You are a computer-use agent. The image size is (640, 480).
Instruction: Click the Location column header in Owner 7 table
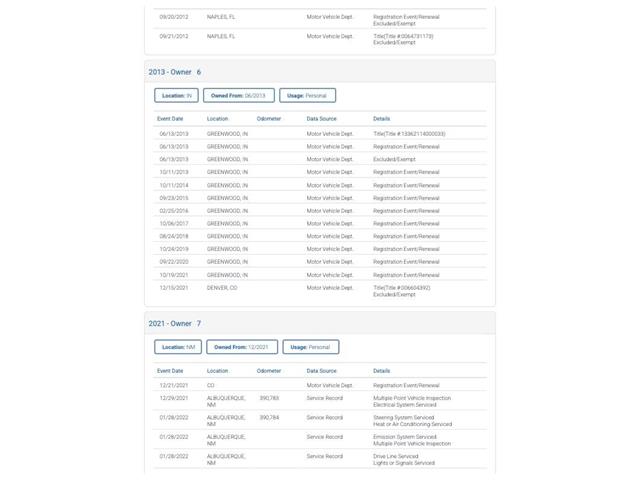218,371
